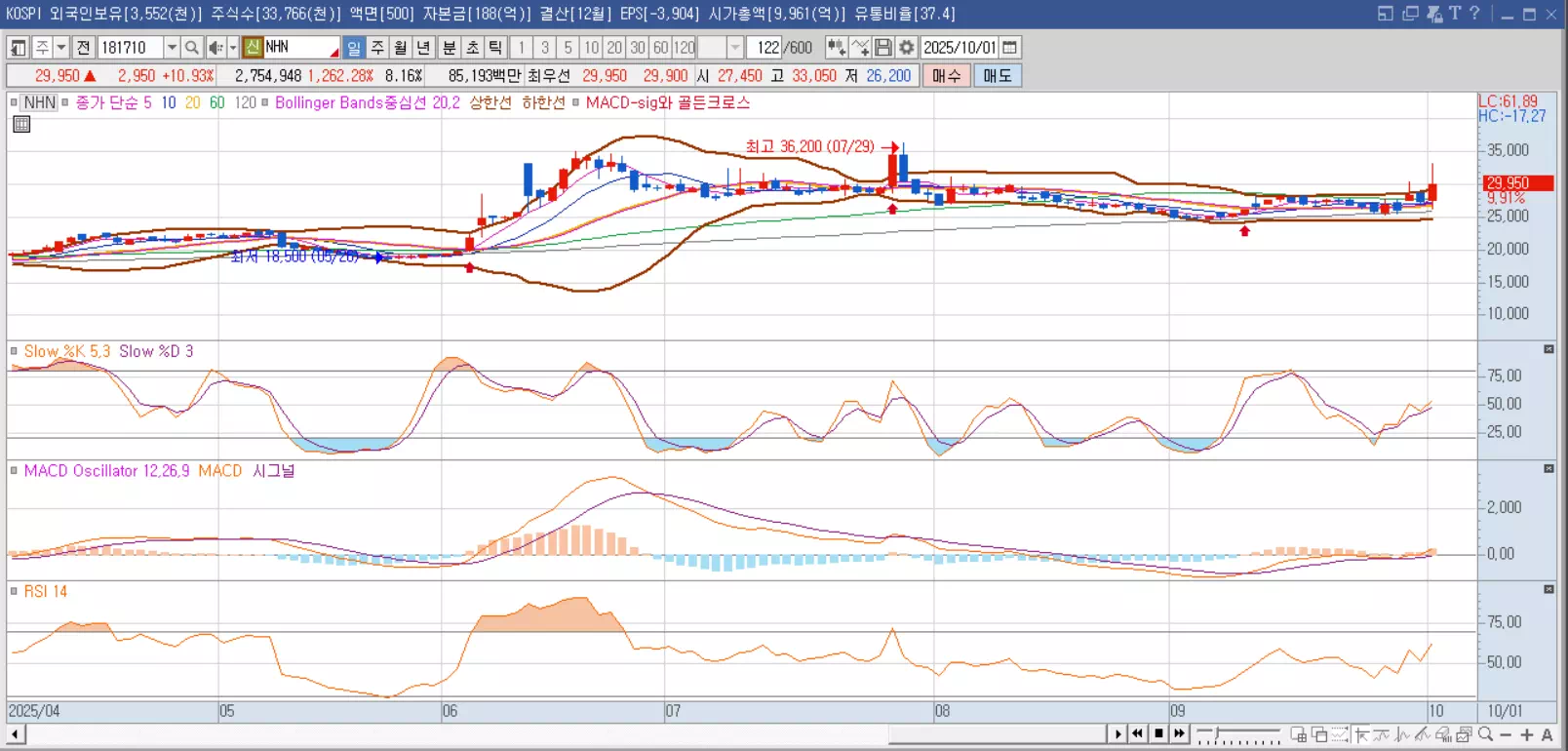Open chart settings gear icon
1568x751 pixels.
[x=907, y=47]
